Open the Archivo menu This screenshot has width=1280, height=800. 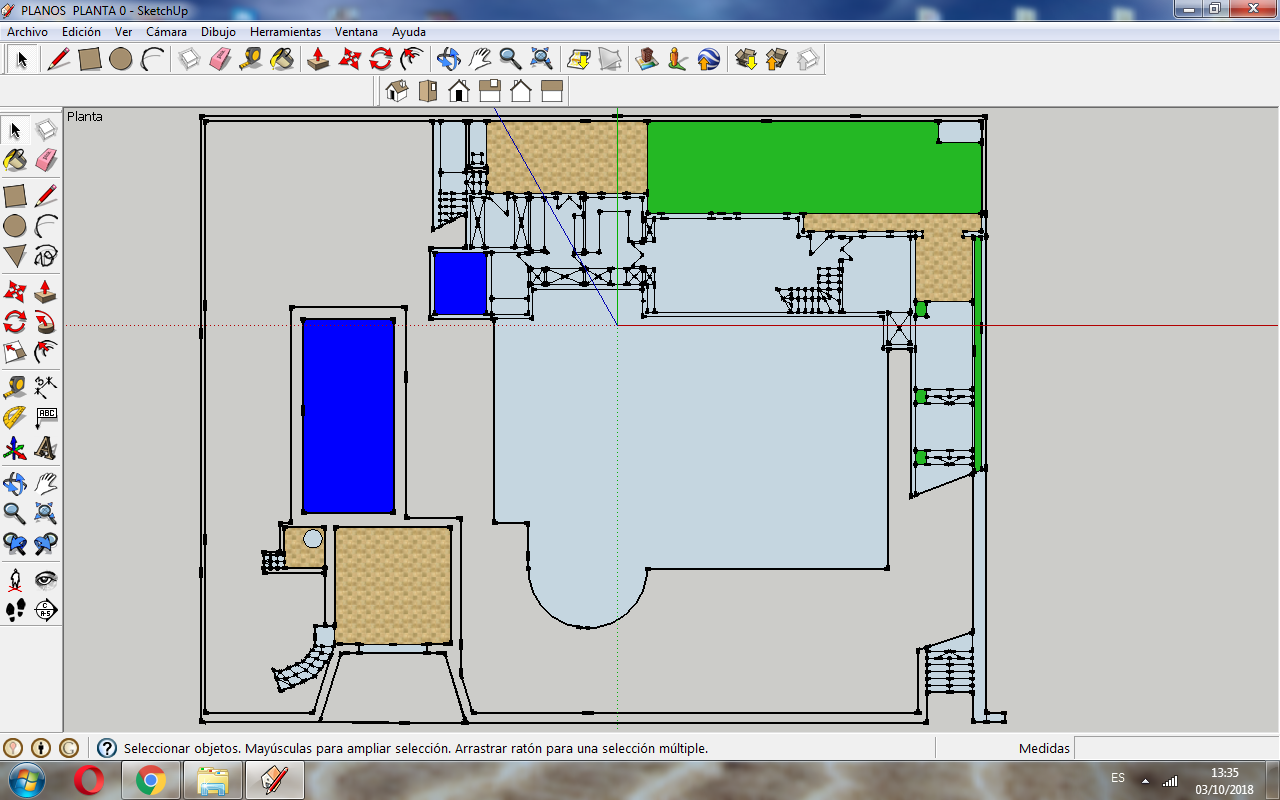pyautogui.click(x=27, y=32)
